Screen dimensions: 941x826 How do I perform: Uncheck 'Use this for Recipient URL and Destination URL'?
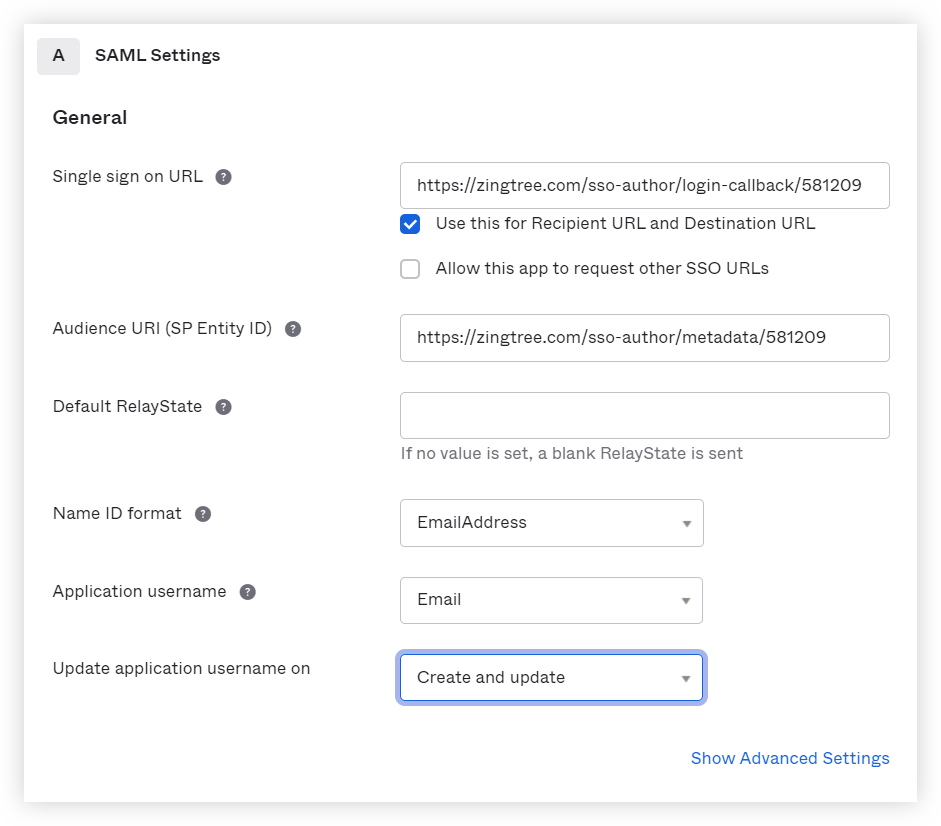tap(410, 224)
